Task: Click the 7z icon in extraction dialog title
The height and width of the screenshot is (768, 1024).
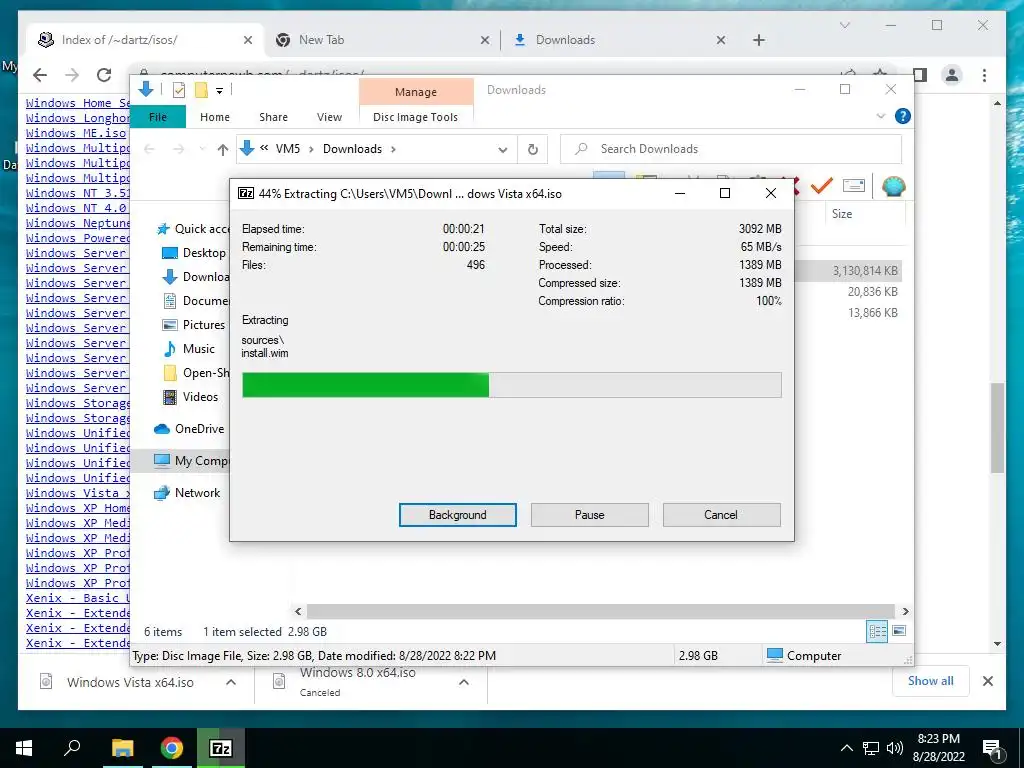Action: tap(246, 193)
